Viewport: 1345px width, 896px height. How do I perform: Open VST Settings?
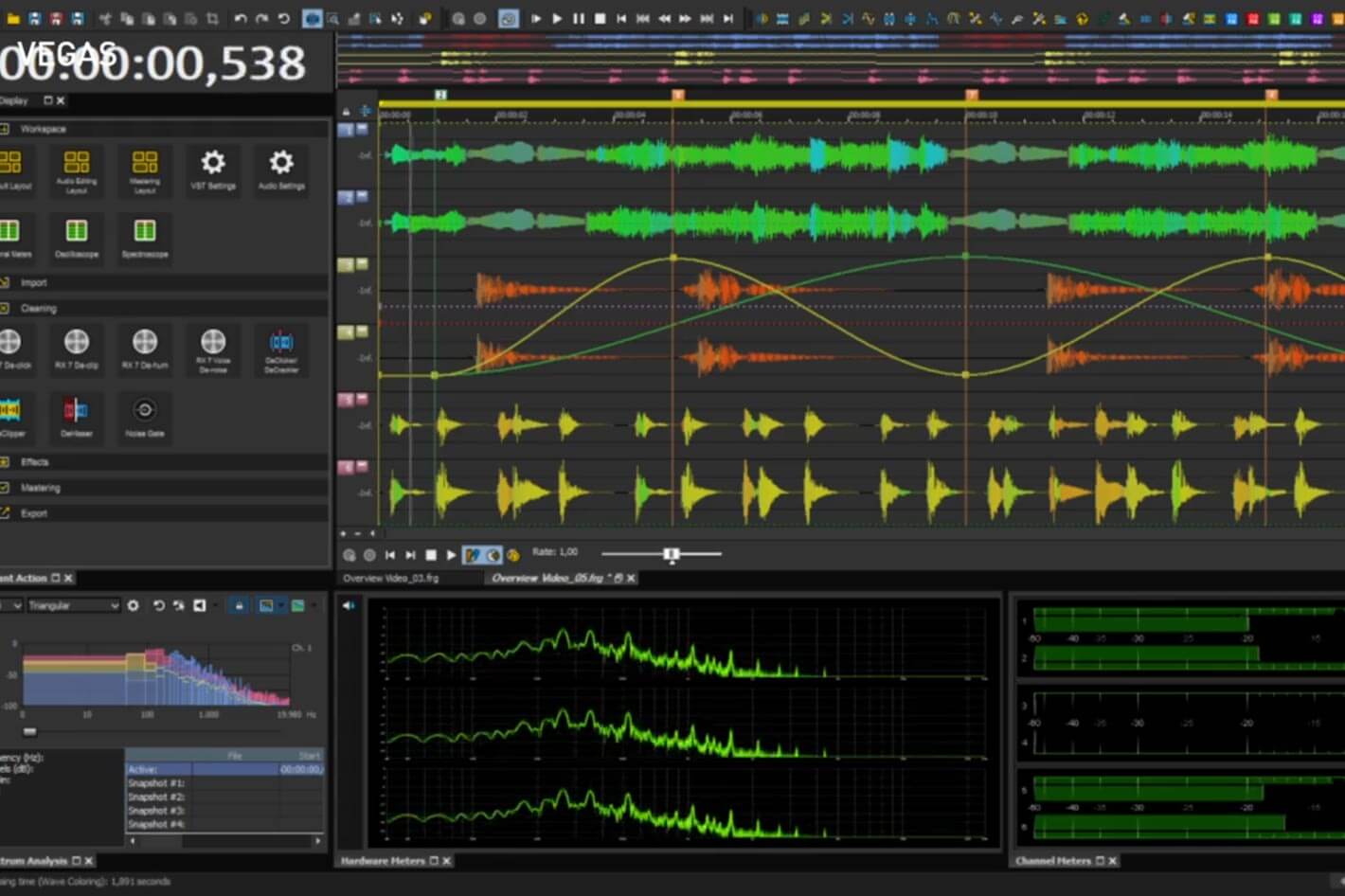tap(213, 170)
